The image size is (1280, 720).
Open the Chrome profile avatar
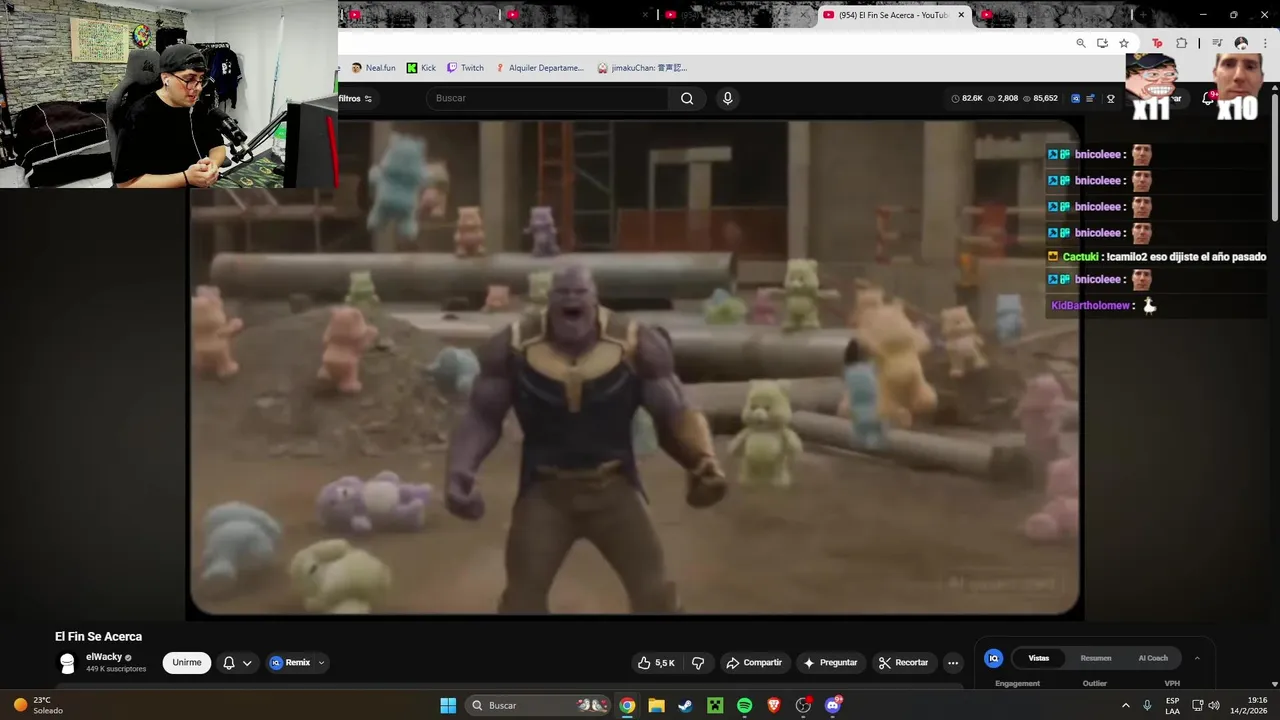tap(1241, 43)
